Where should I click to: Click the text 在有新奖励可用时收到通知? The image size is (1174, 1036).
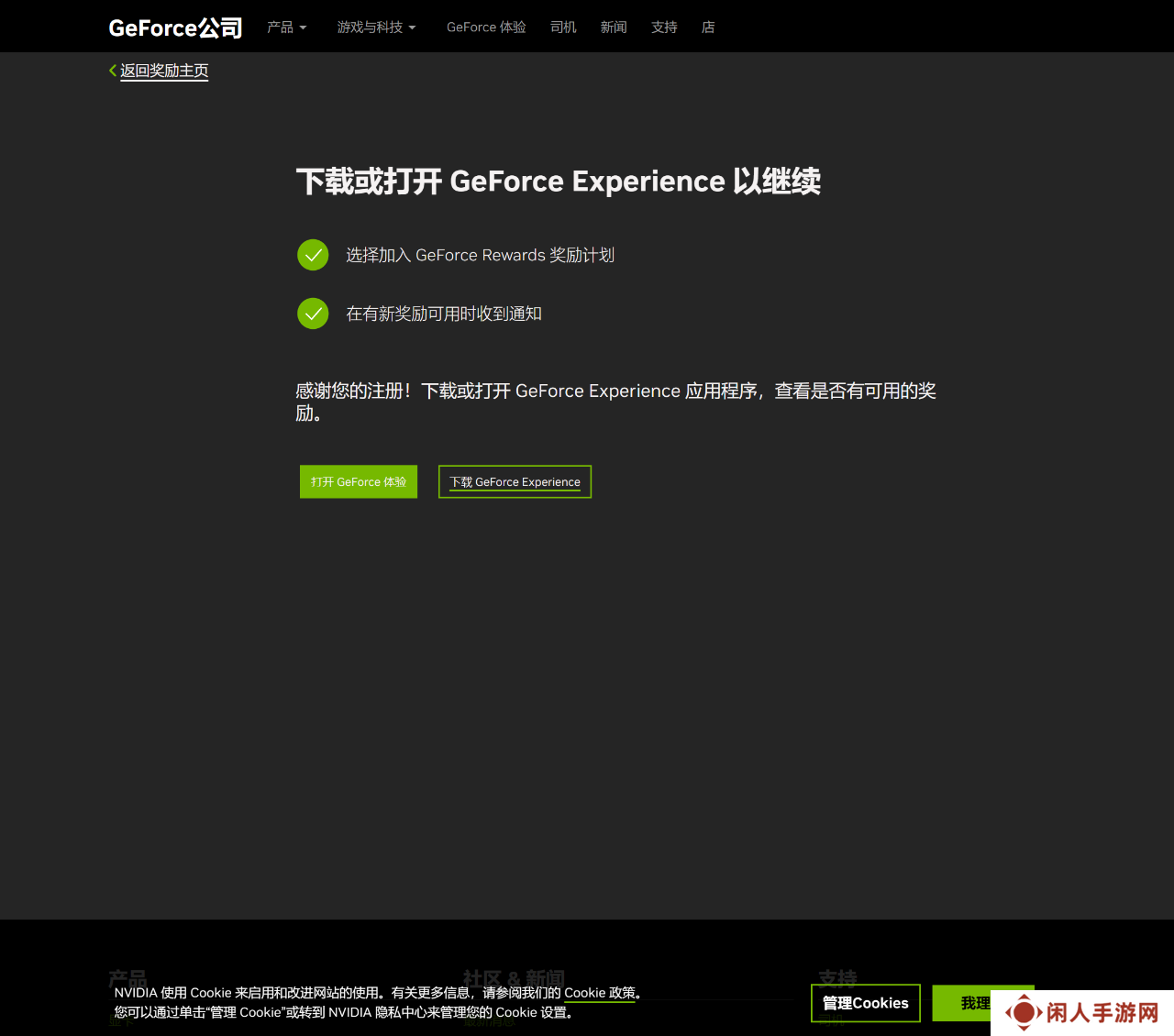(x=444, y=314)
